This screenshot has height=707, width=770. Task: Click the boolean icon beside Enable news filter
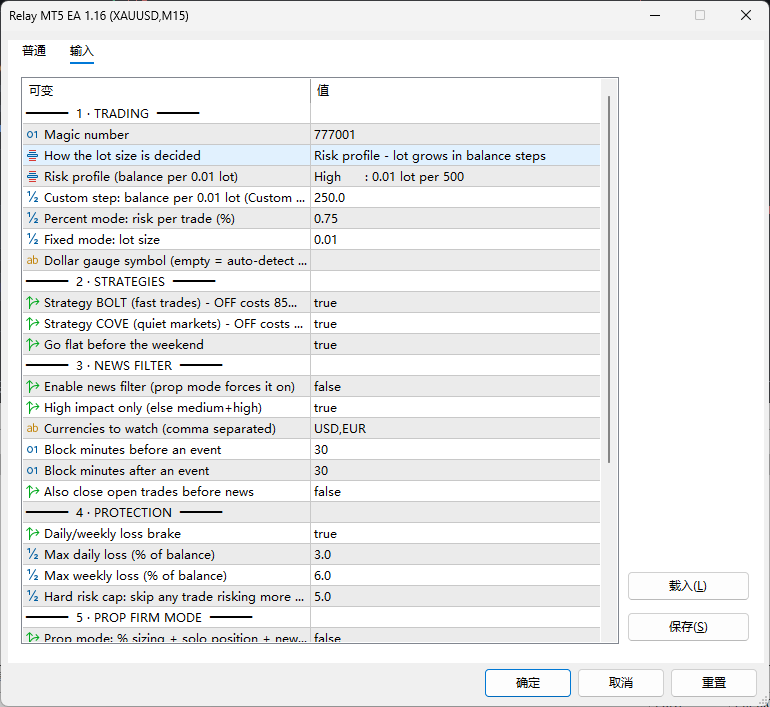coord(32,386)
